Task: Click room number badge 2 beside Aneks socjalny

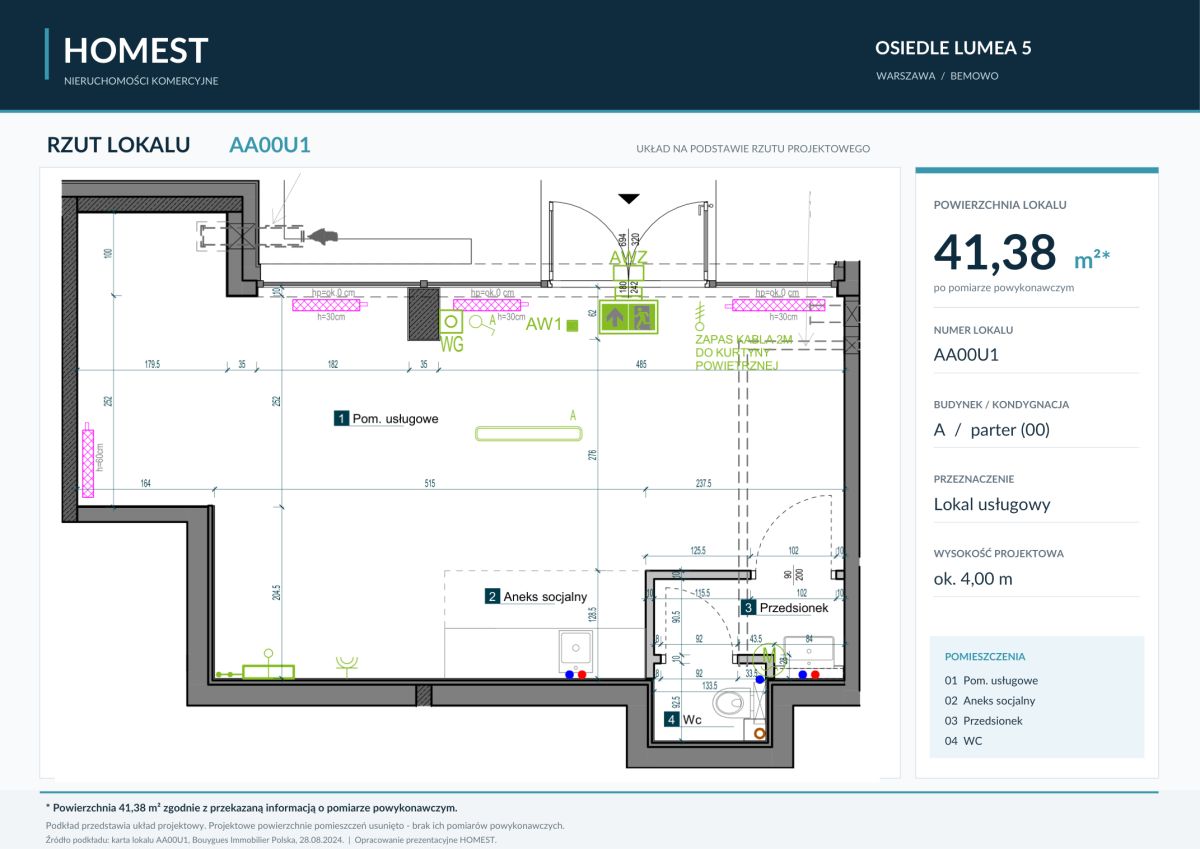Action: point(492,597)
